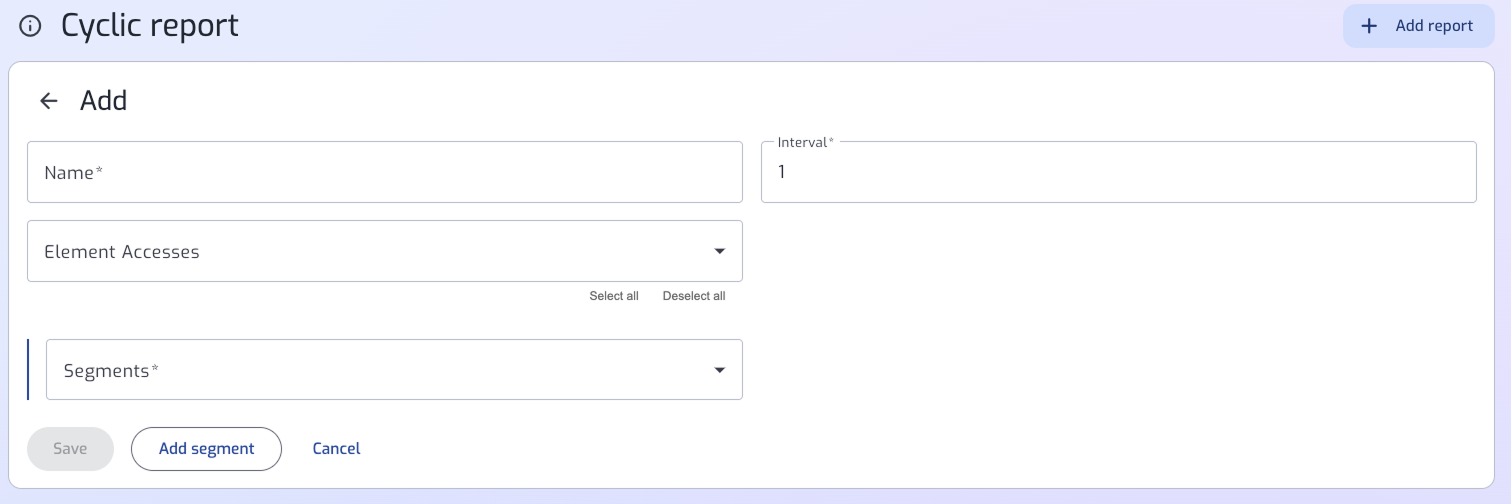Viewport: 1511px width, 504px height.
Task: Click the plus icon in Add report
Action: (1370, 26)
